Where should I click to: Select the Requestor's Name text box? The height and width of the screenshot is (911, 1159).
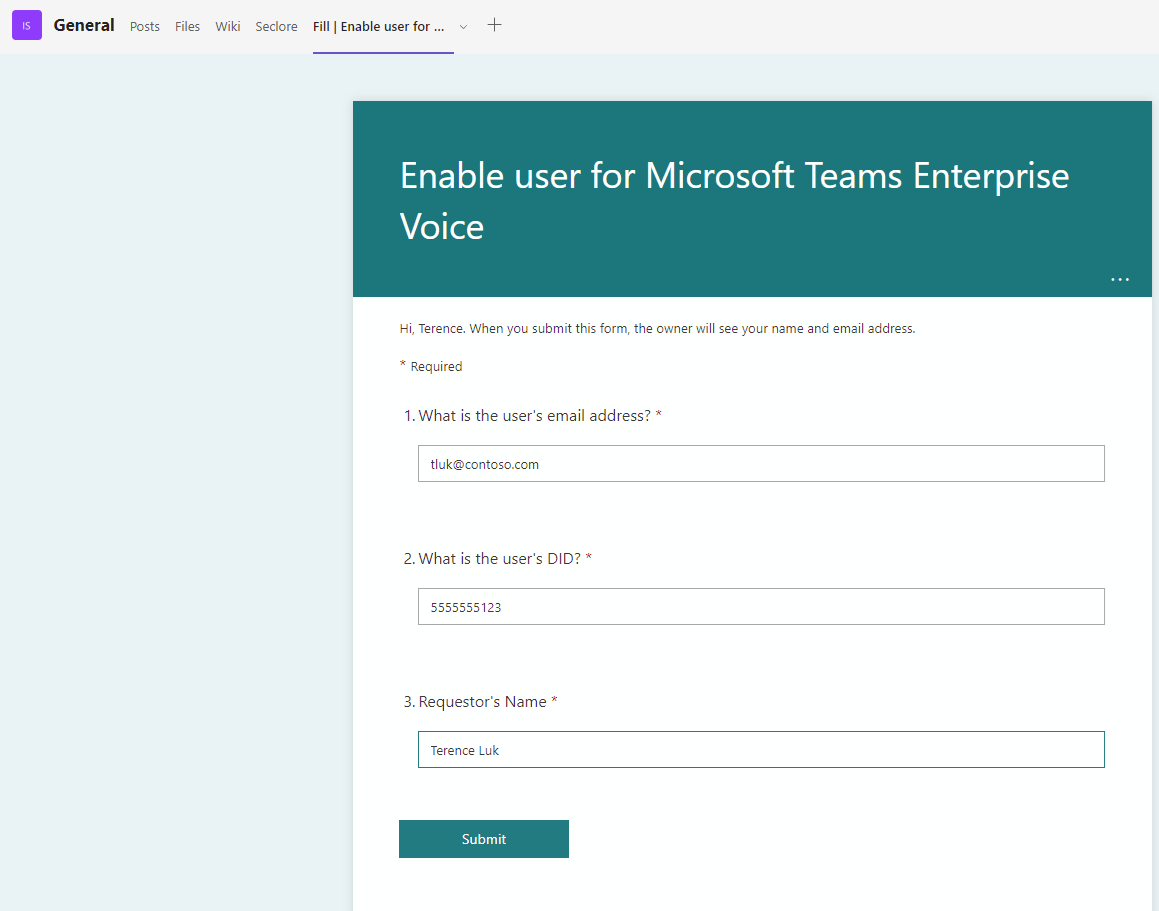click(x=760, y=750)
